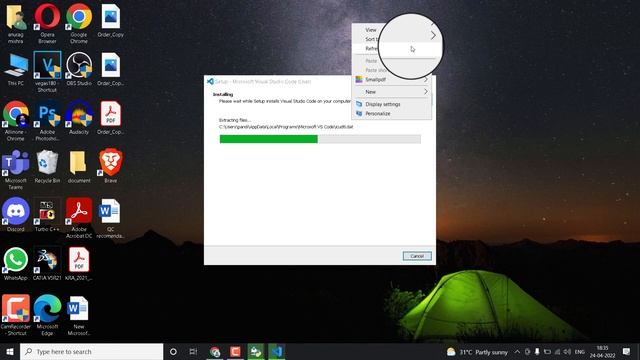Image resolution: width=640 pixels, height=360 pixels.
Task: Select the Brave browser shortcut
Action: tap(111, 166)
